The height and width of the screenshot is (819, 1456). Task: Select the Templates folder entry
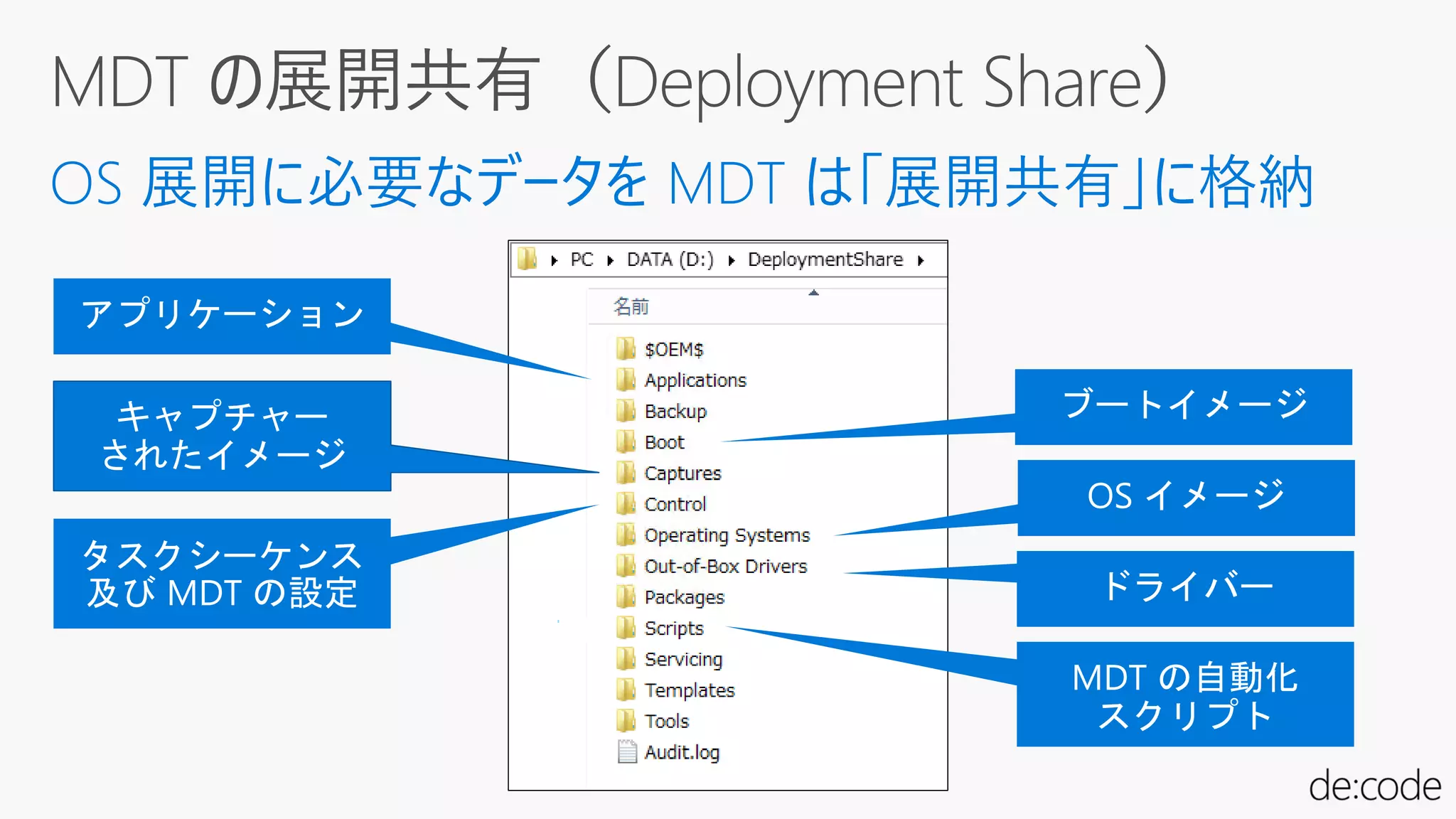point(689,690)
